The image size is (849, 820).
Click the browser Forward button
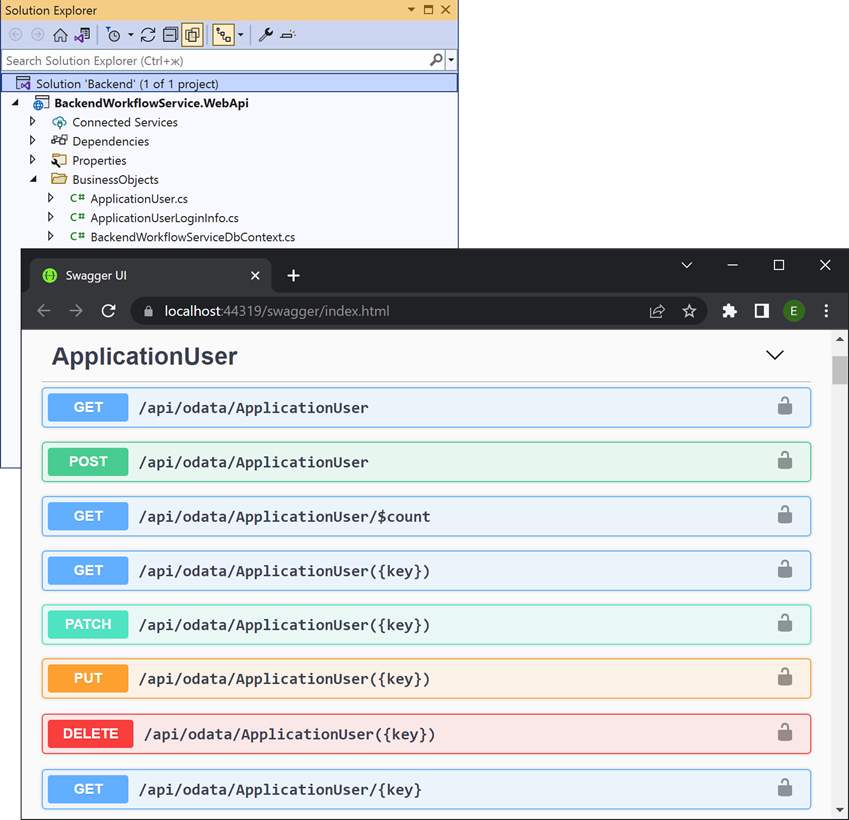point(76,311)
